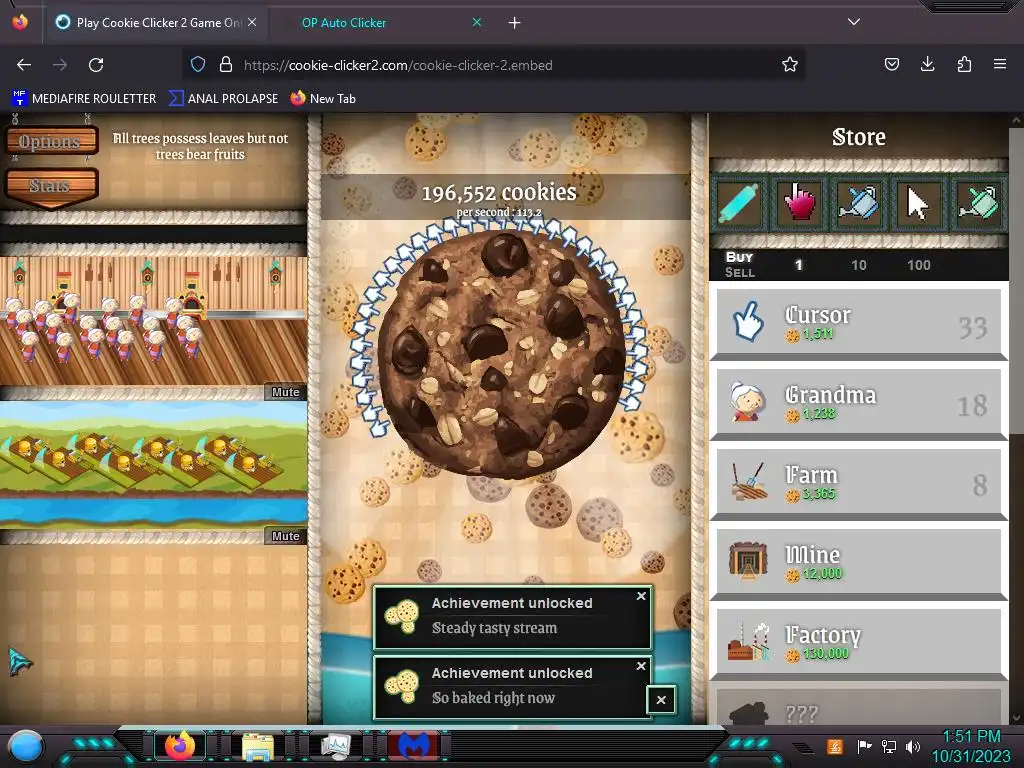Set purchase amount to 10
This screenshot has width=1024, height=768.
pyautogui.click(x=859, y=264)
